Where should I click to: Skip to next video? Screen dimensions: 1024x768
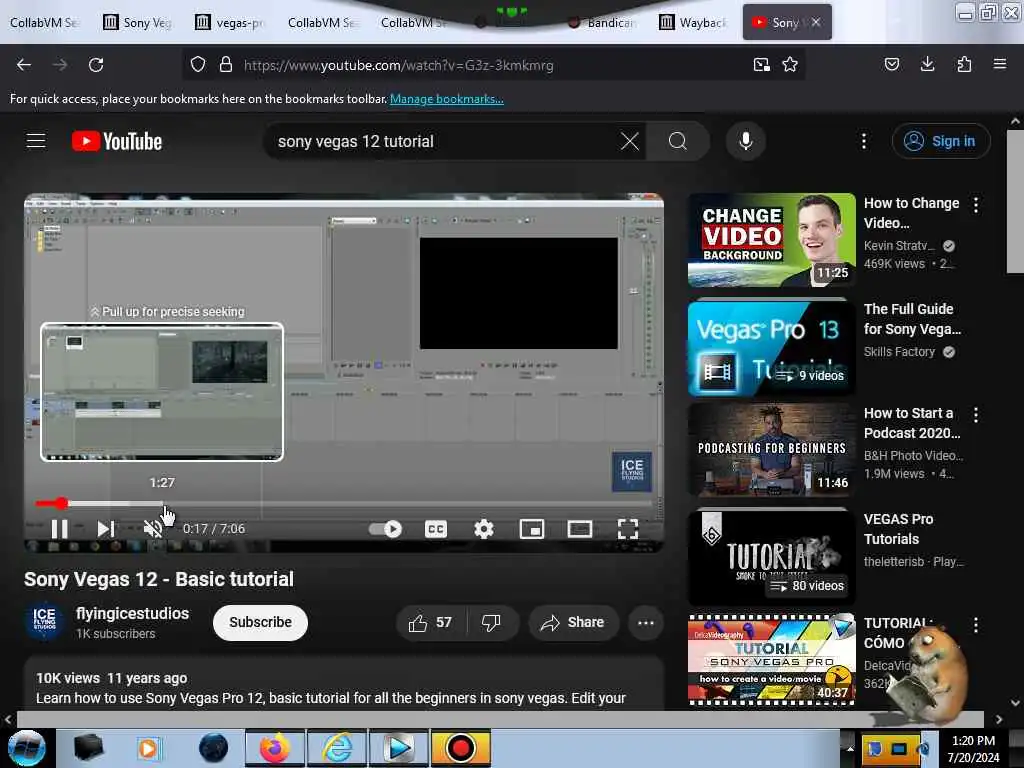coord(106,529)
